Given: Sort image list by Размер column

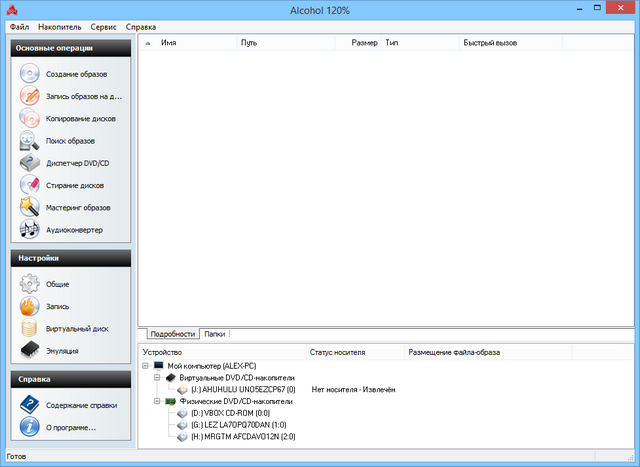Looking at the screenshot, I should coord(363,44).
